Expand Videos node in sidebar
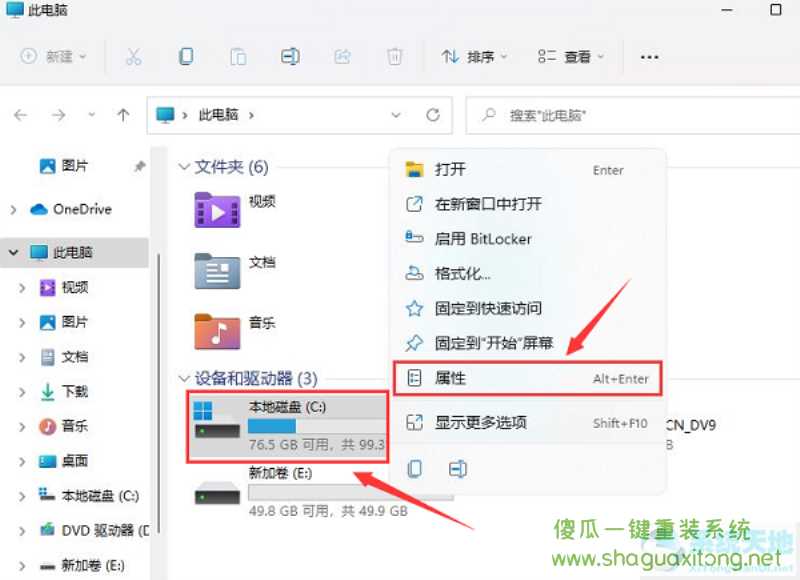This screenshot has width=800, height=580. [x=21, y=288]
